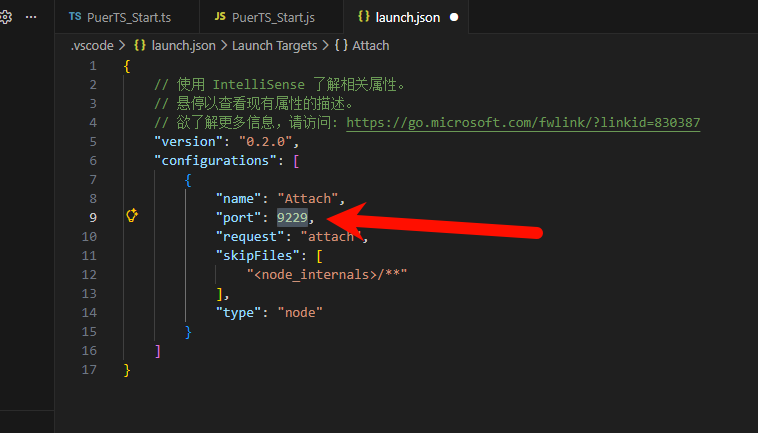The image size is (758, 433).
Task: Click the gear icon at top left
Action: 5,17
